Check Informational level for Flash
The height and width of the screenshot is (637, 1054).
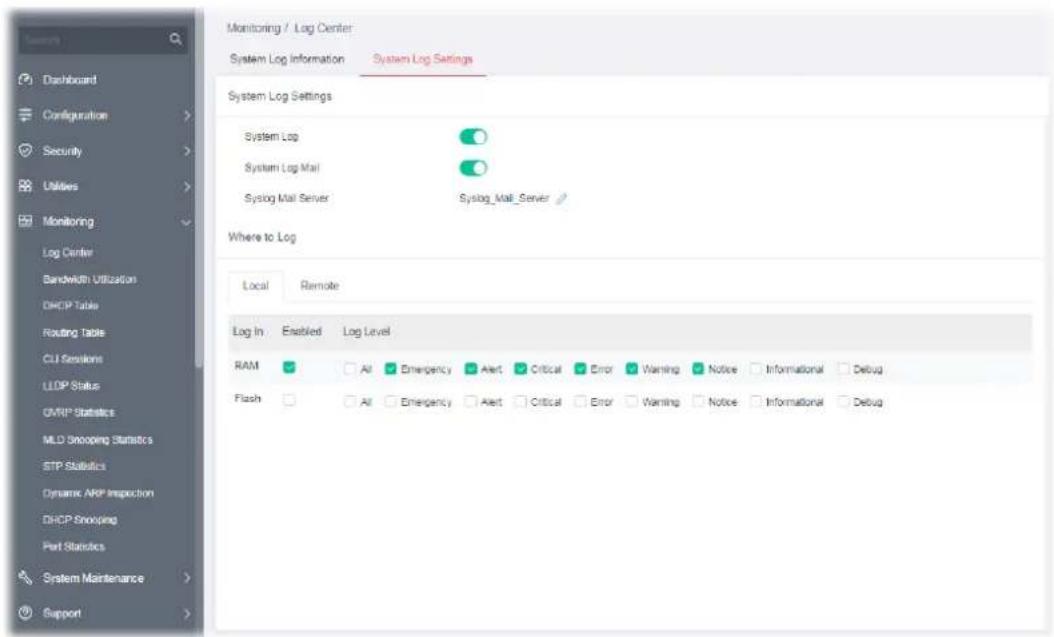pyautogui.click(x=756, y=402)
